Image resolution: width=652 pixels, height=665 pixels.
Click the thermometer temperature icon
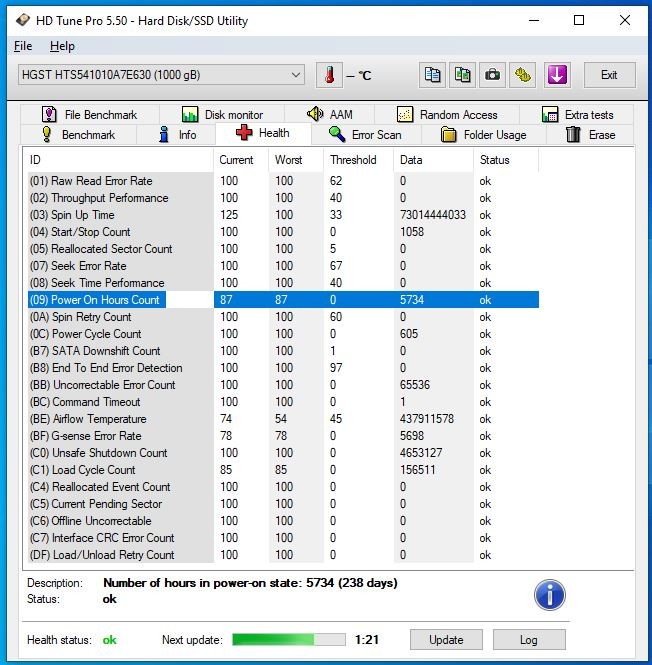(329, 75)
